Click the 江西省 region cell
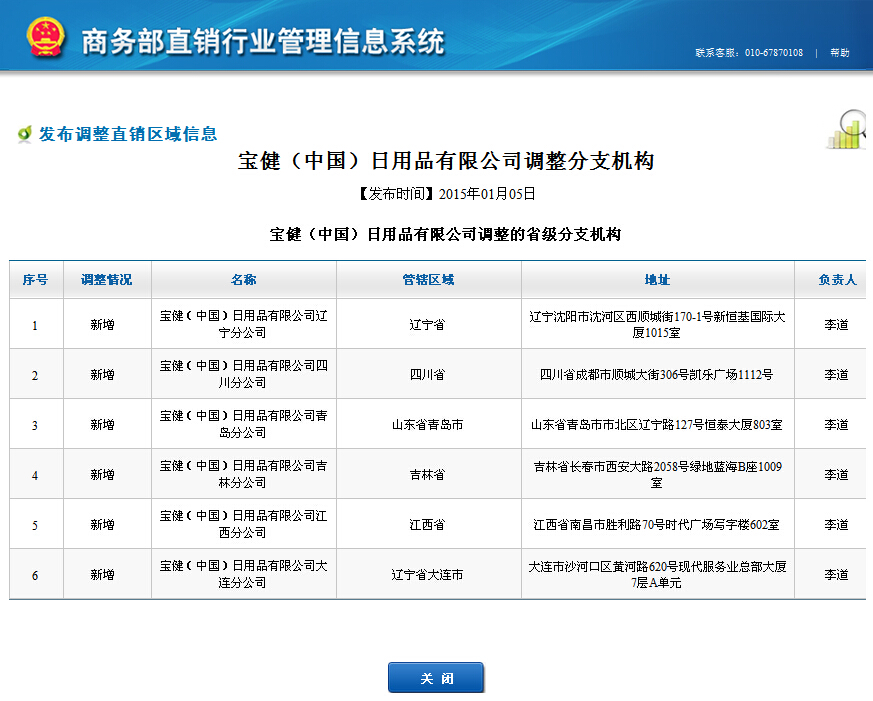This screenshot has height=701, width=873. (x=428, y=524)
